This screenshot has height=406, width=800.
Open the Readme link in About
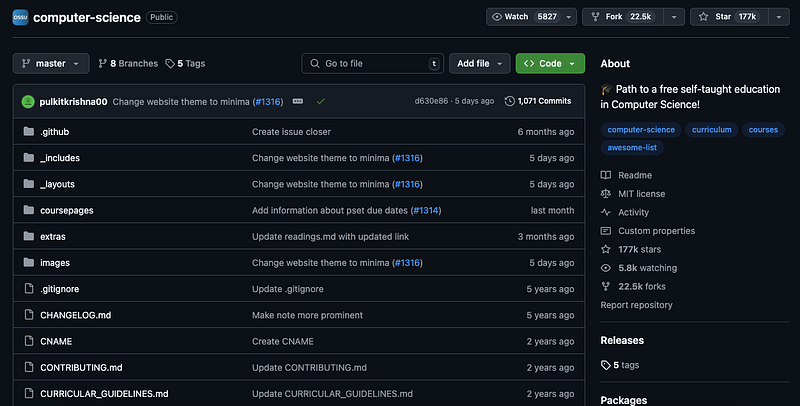pyautogui.click(x=635, y=175)
